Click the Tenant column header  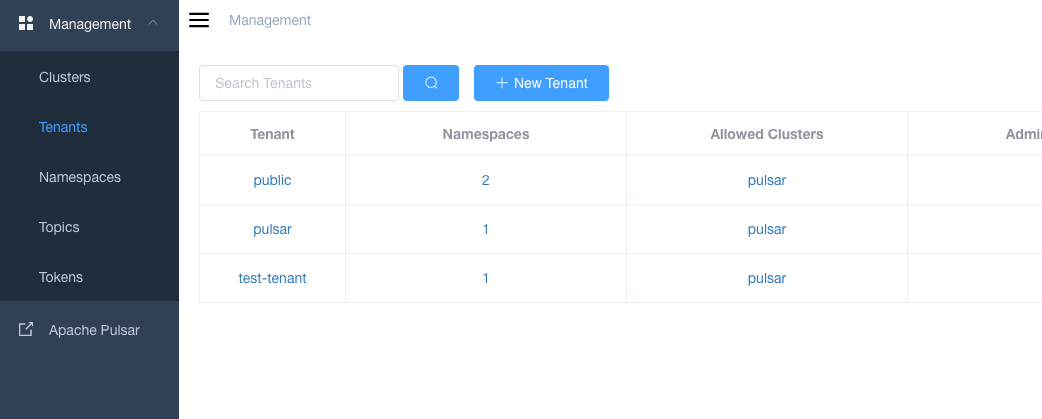click(272, 134)
